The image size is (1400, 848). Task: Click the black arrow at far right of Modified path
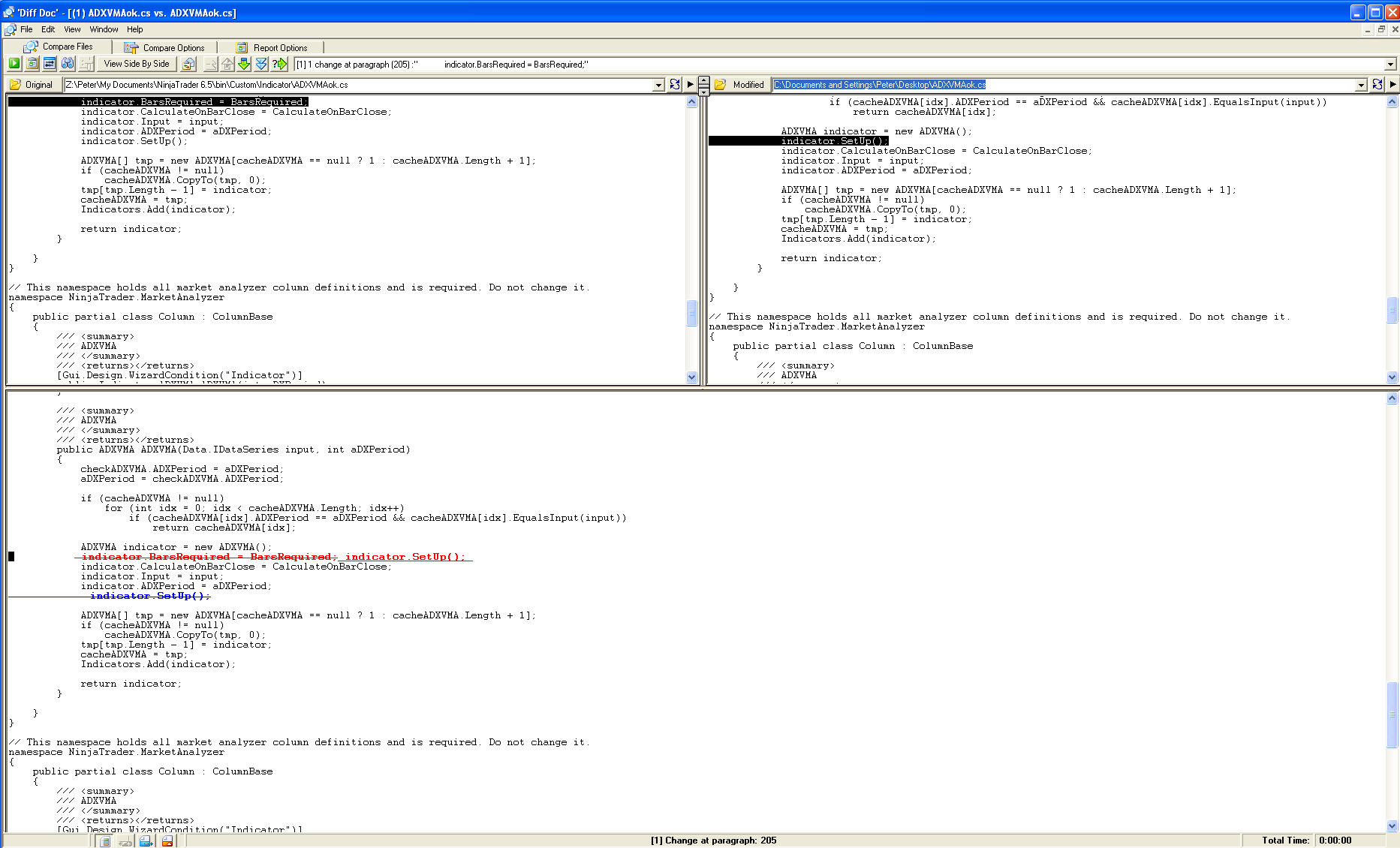[1393, 85]
